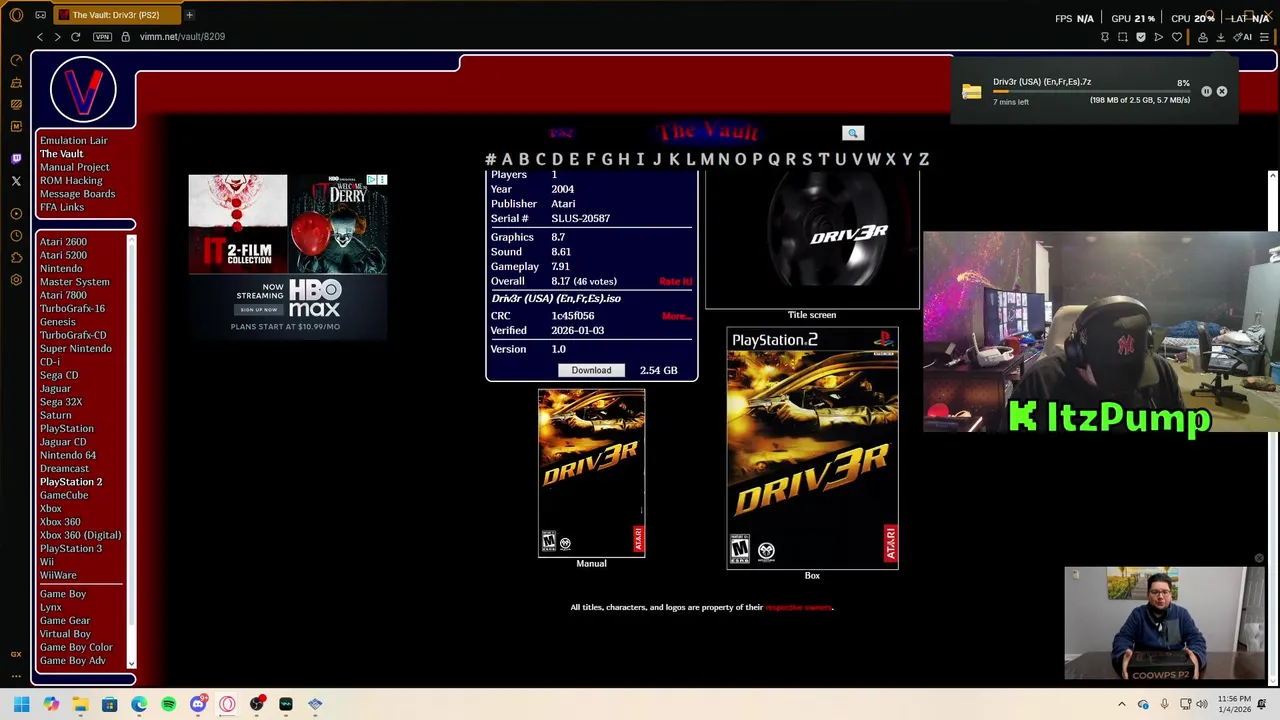This screenshot has height=720, width=1280.
Task: Click the Download button
Action: [x=591, y=370]
